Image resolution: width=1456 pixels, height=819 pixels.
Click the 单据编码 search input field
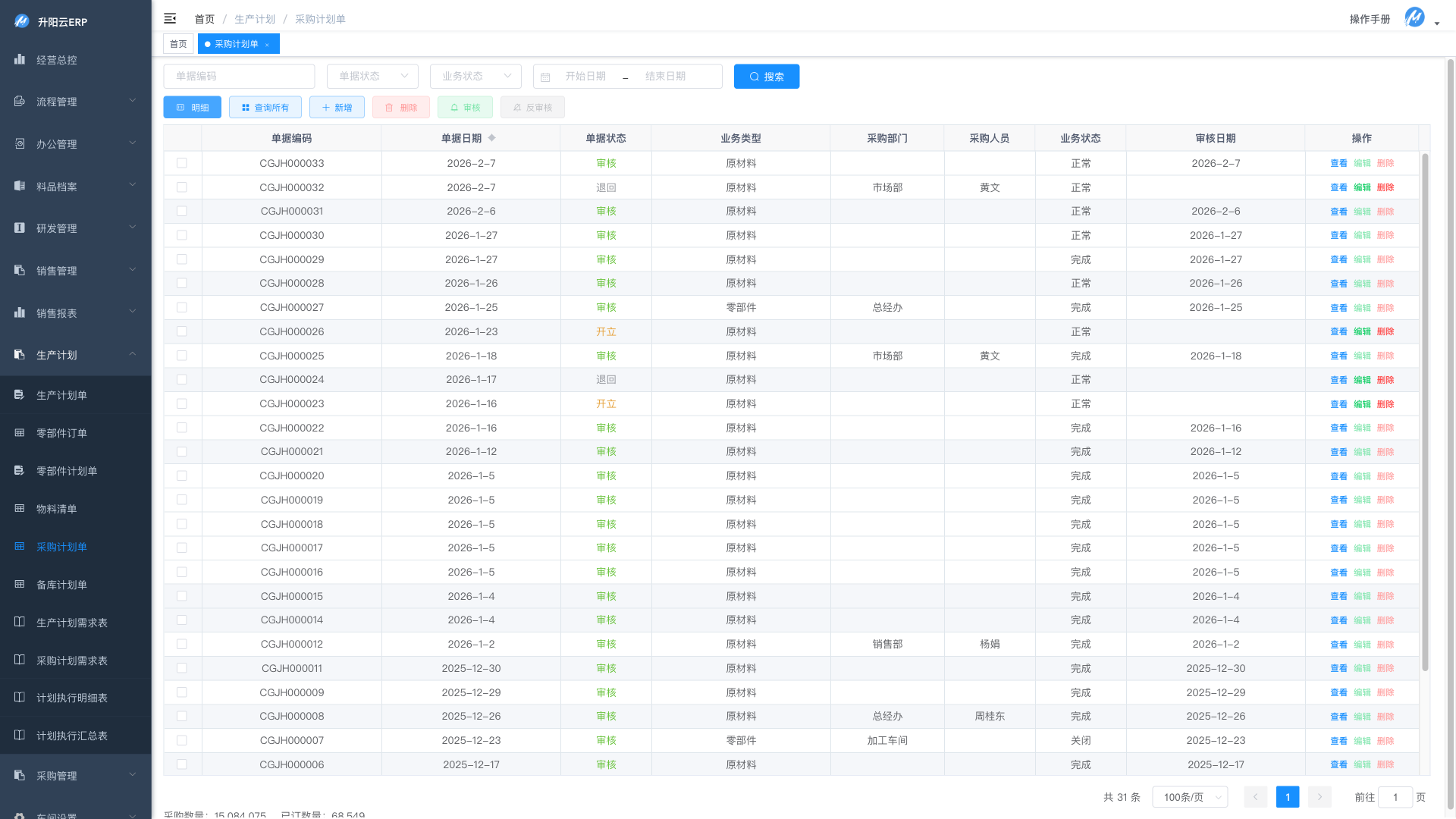(x=239, y=77)
